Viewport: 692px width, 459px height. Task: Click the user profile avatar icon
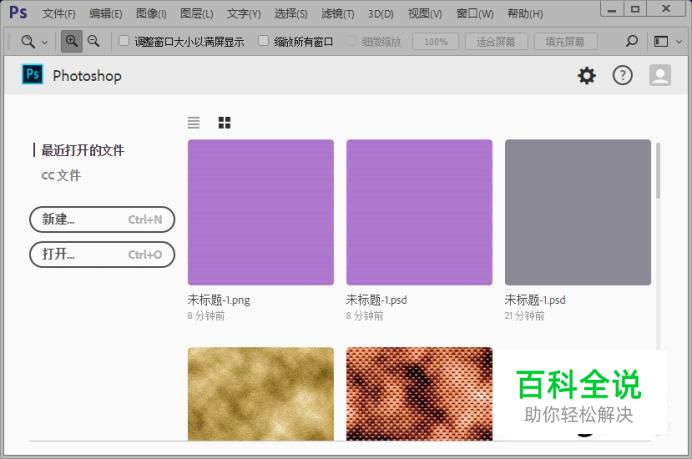pos(660,75)
